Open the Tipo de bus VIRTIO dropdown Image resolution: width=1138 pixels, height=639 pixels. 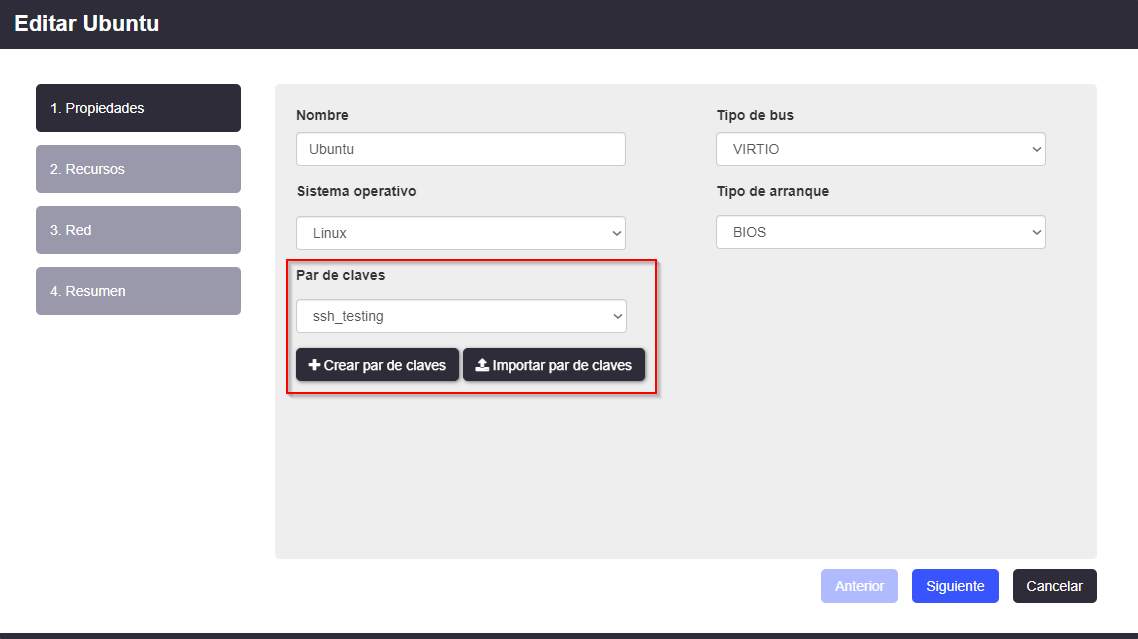tap(880, 149)
